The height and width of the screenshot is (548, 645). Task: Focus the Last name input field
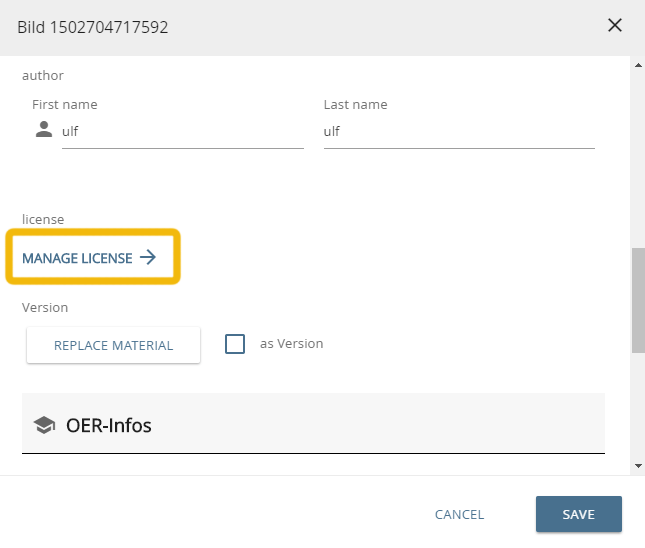coord(458,131)
